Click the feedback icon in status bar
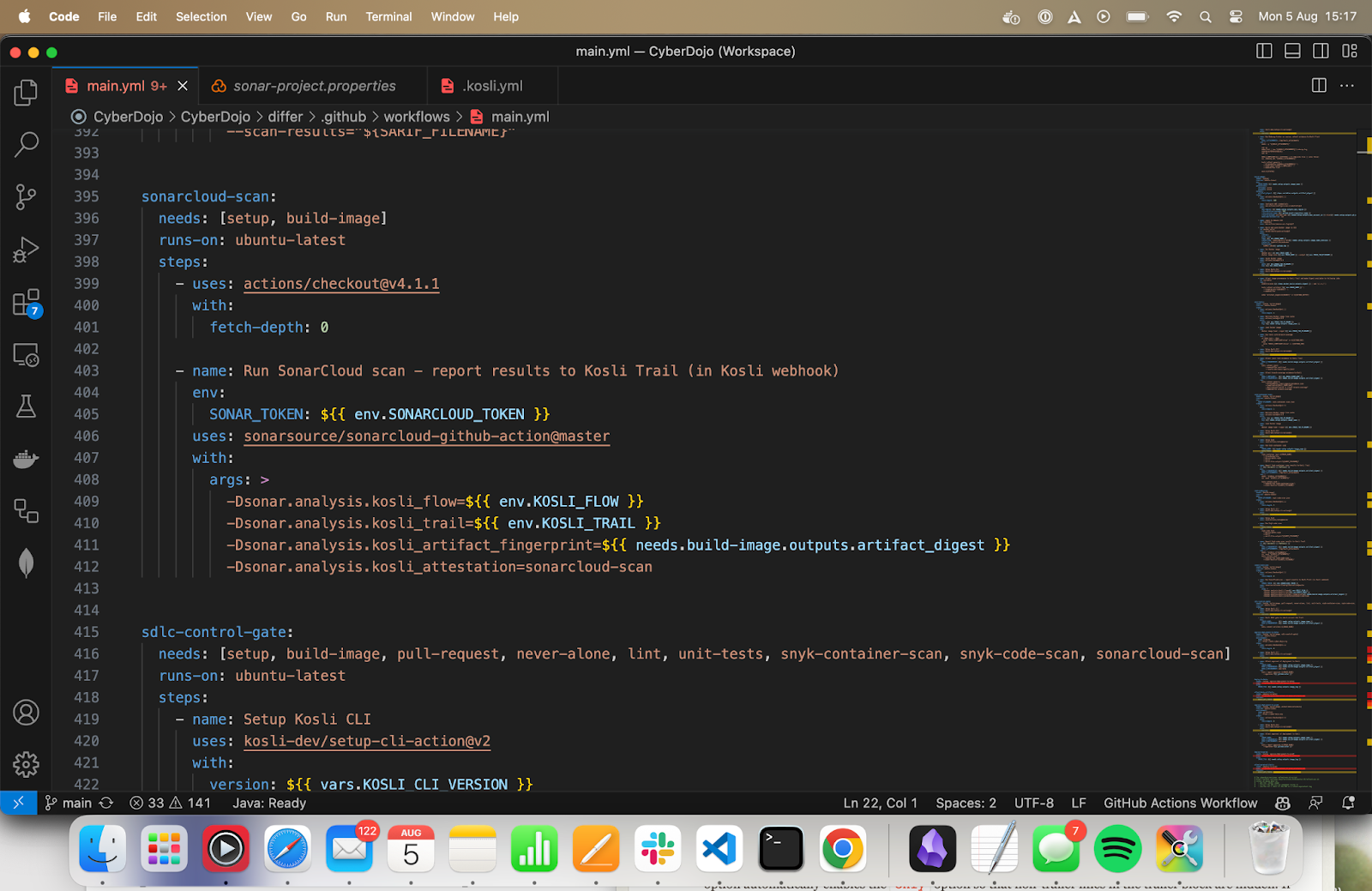1372x891 pixels. tap(1315, 804)
